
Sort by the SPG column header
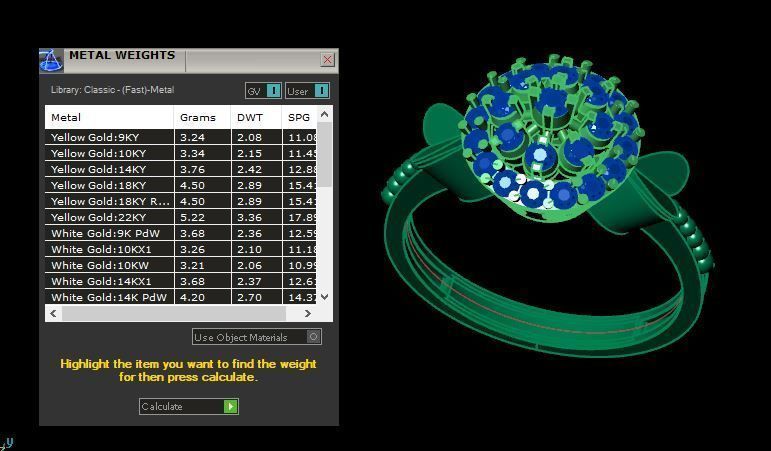pos(299,118)
